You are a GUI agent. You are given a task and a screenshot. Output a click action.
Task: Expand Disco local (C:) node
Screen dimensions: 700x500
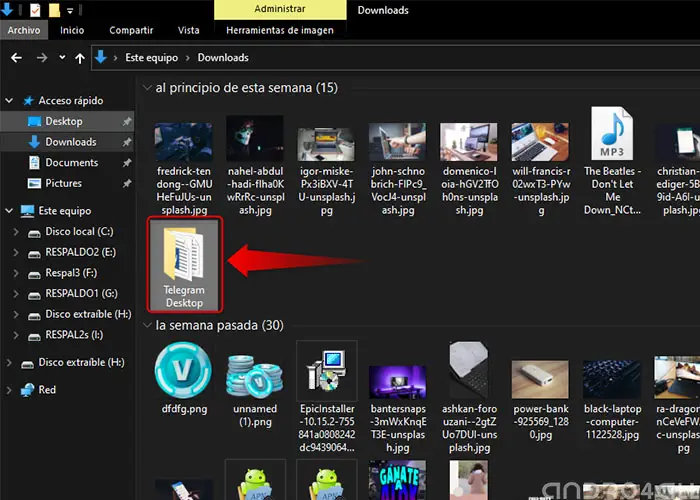pyautogui.click(x=16, y=232)
